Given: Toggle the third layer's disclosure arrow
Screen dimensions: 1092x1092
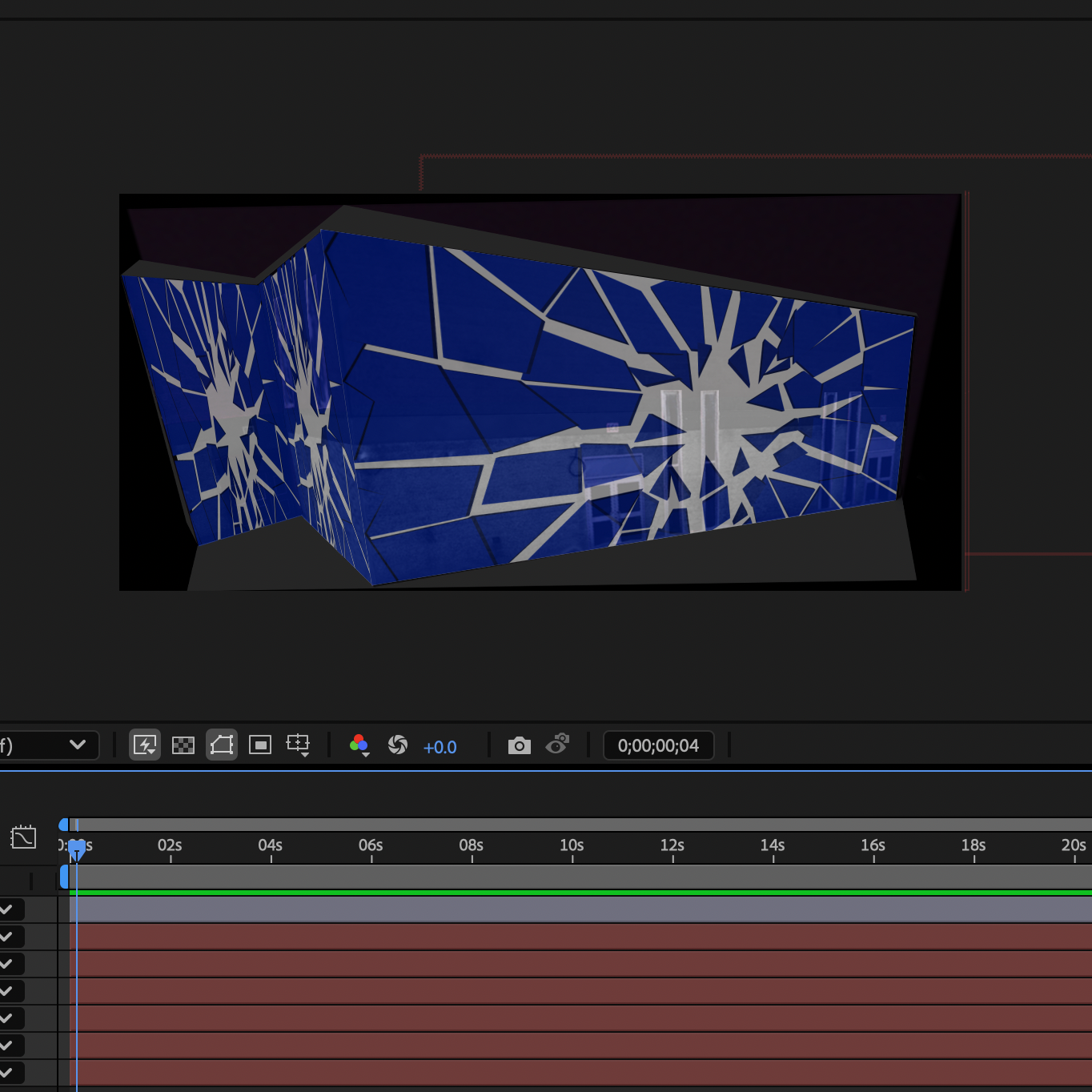Looking at the screenshot, I should [x=8, y=963].
